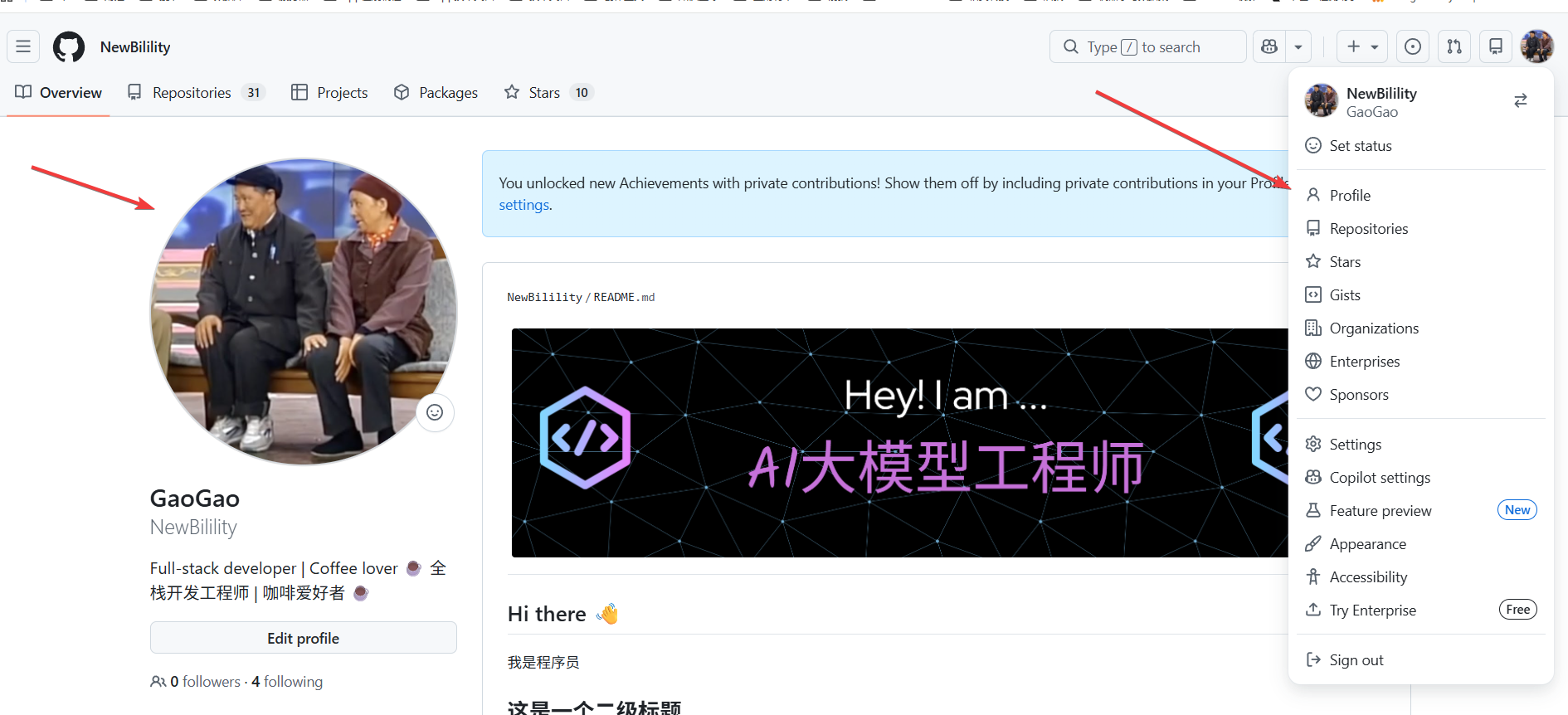Click the NewBilility name in page header

coord(135,47)
